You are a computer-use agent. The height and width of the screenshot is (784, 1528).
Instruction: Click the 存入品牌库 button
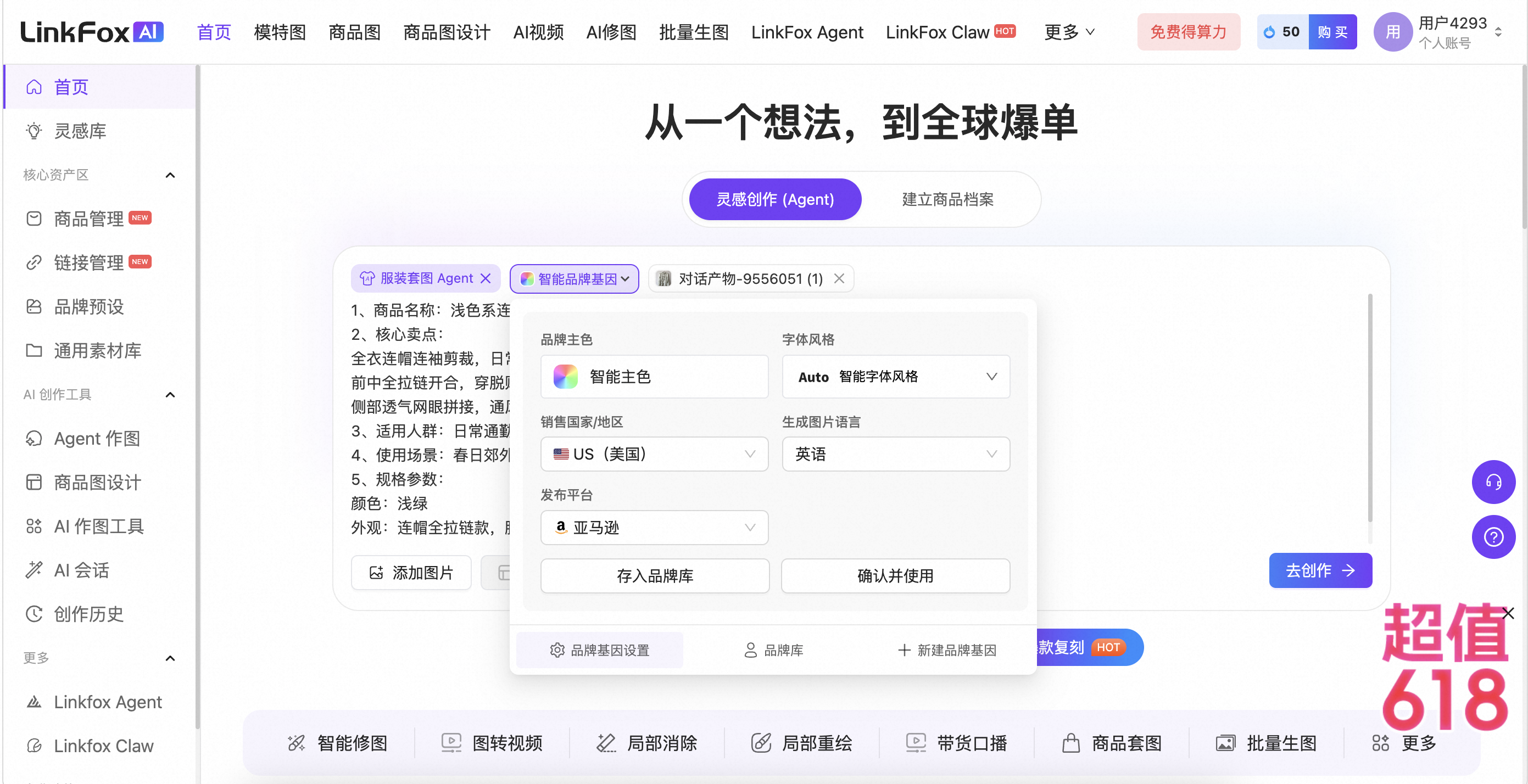tap(655, 576)
